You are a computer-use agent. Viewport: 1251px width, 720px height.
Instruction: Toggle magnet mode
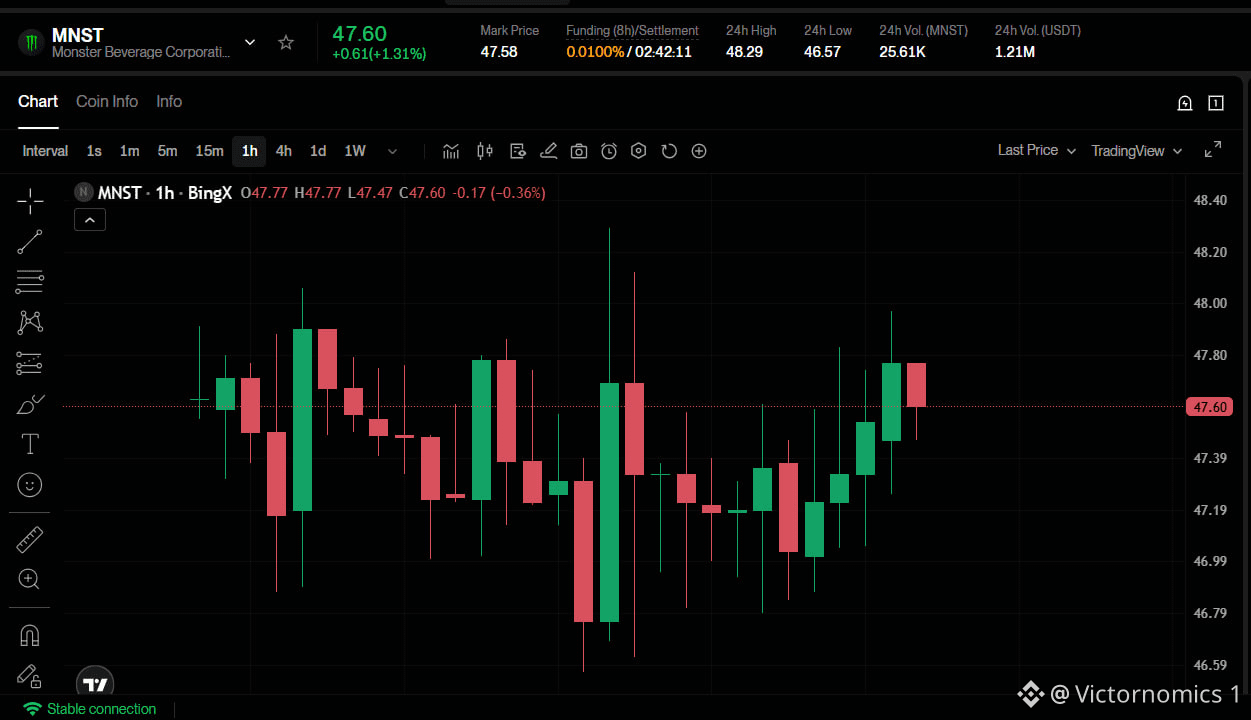point(30,636)
